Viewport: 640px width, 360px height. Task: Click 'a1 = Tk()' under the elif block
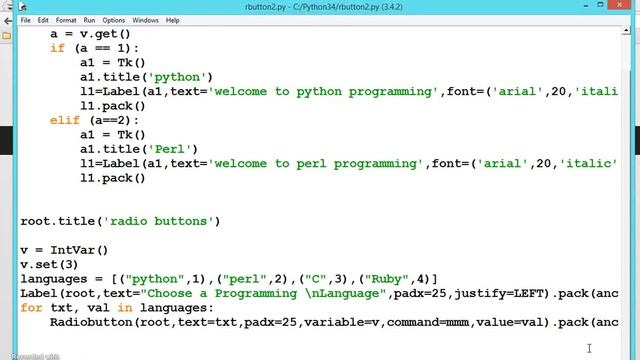113,135
